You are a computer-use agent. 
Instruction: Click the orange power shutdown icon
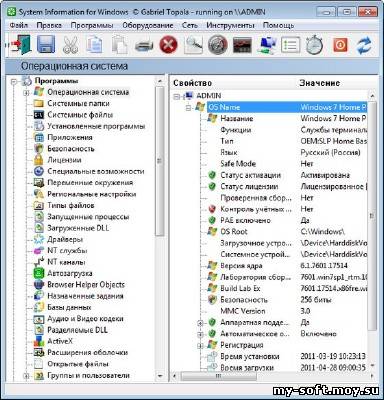[340, 45]
